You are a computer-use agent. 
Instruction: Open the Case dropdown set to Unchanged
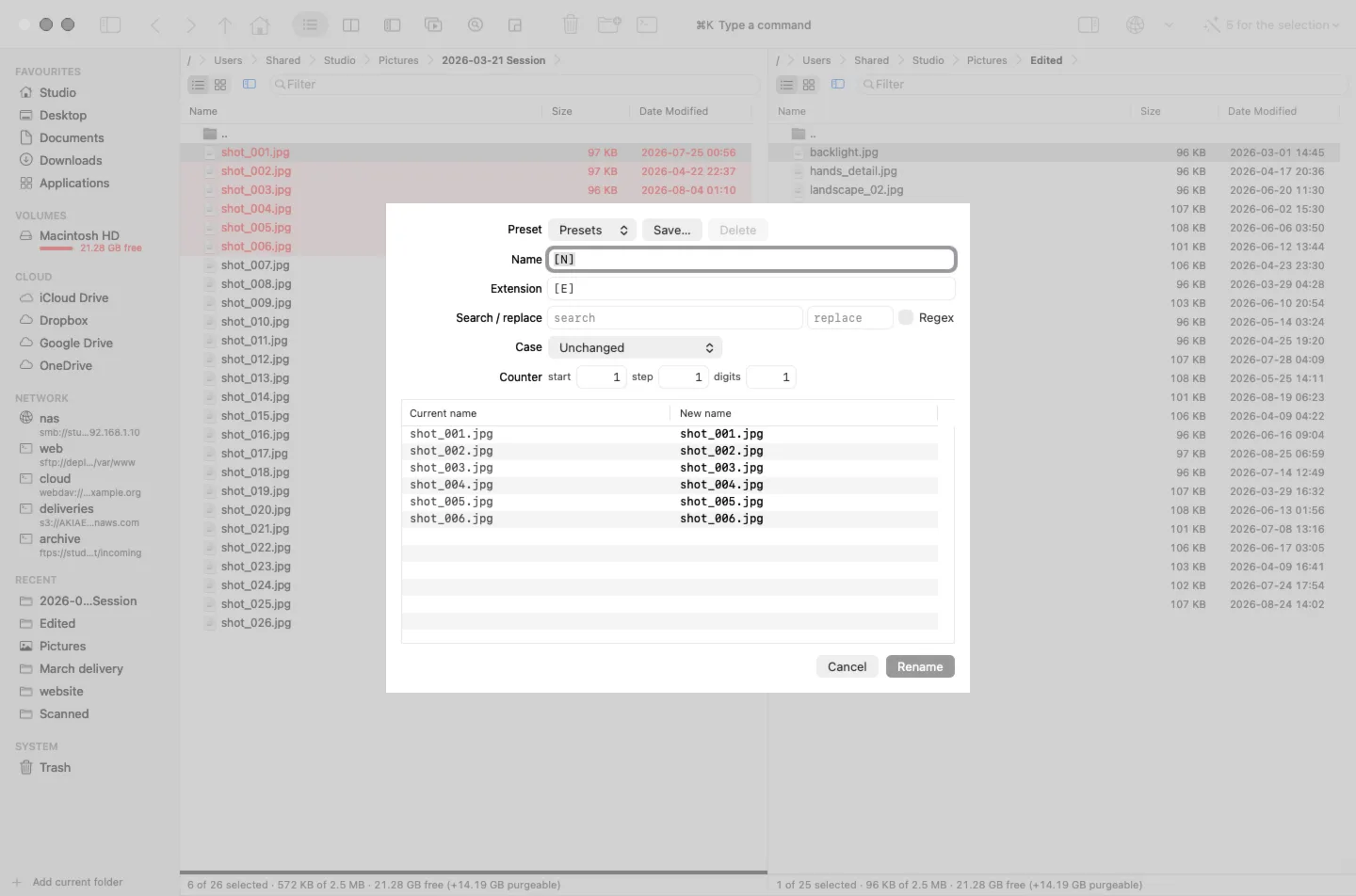pyautogui.click(x=636, y=348)
